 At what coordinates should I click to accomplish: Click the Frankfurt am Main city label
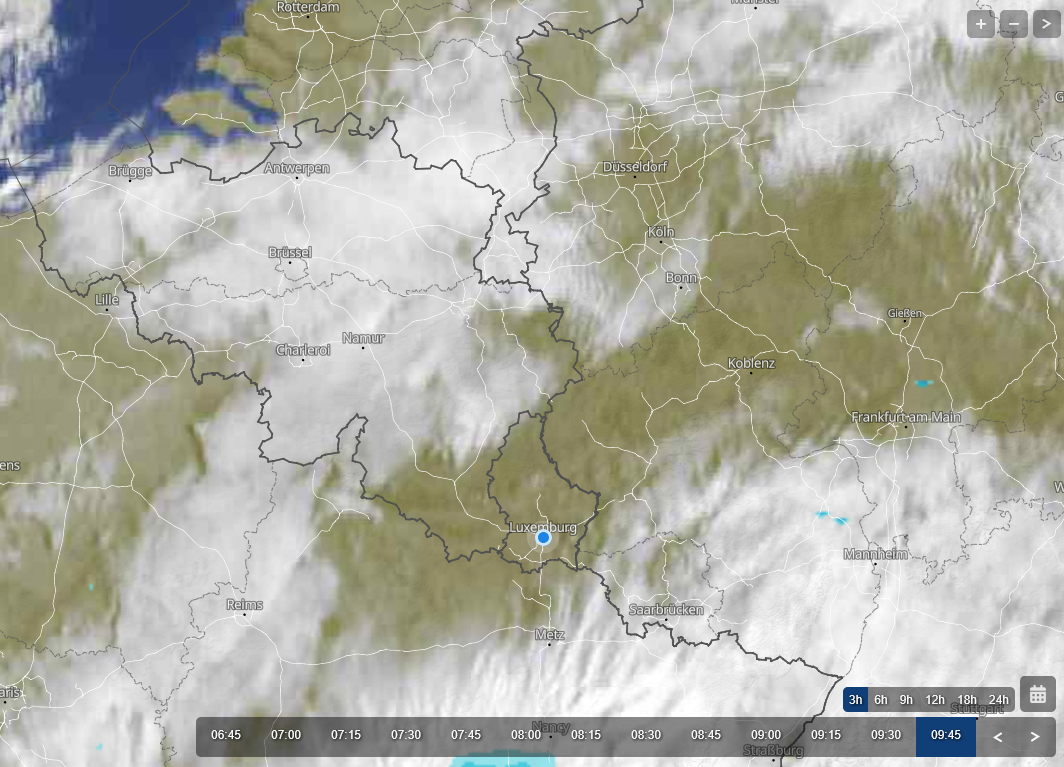click(x=906, y=417)
